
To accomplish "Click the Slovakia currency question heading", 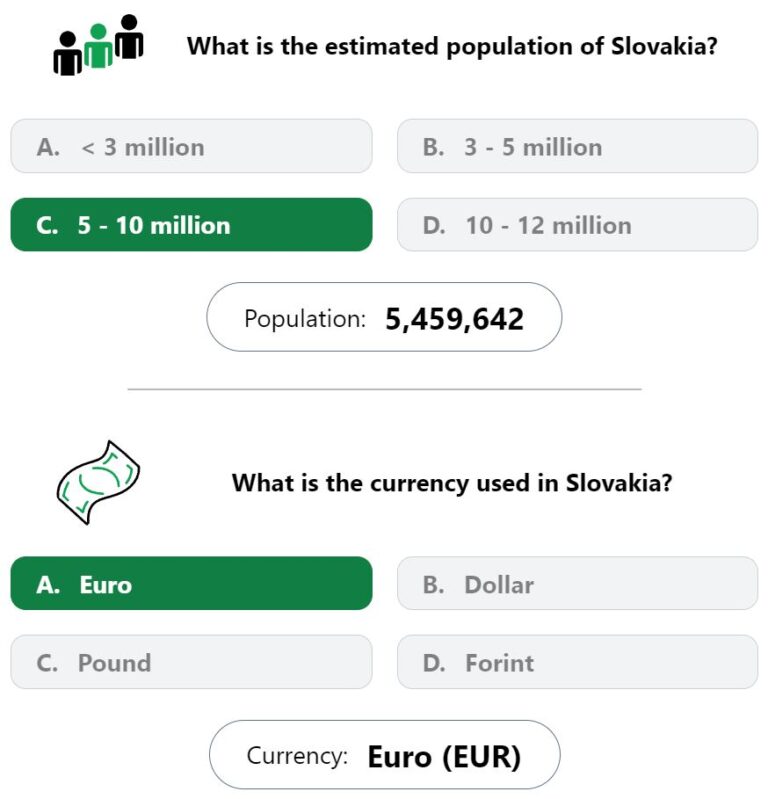I will (452, 483).
